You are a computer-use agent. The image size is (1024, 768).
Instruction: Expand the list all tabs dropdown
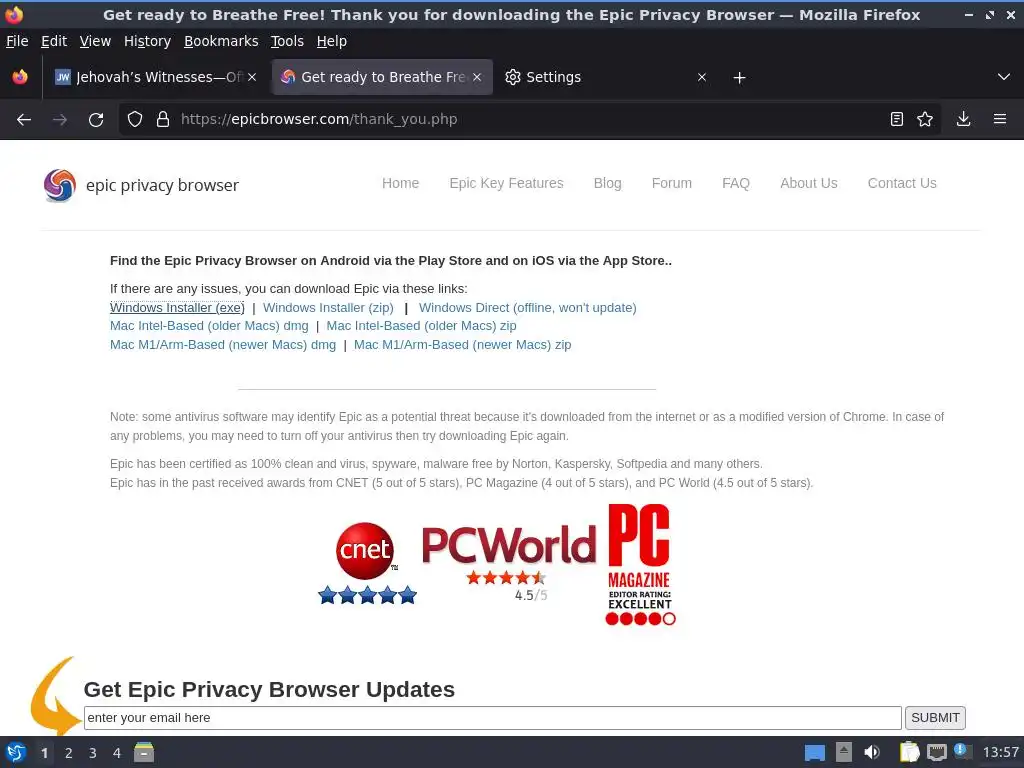(1004, 77)
